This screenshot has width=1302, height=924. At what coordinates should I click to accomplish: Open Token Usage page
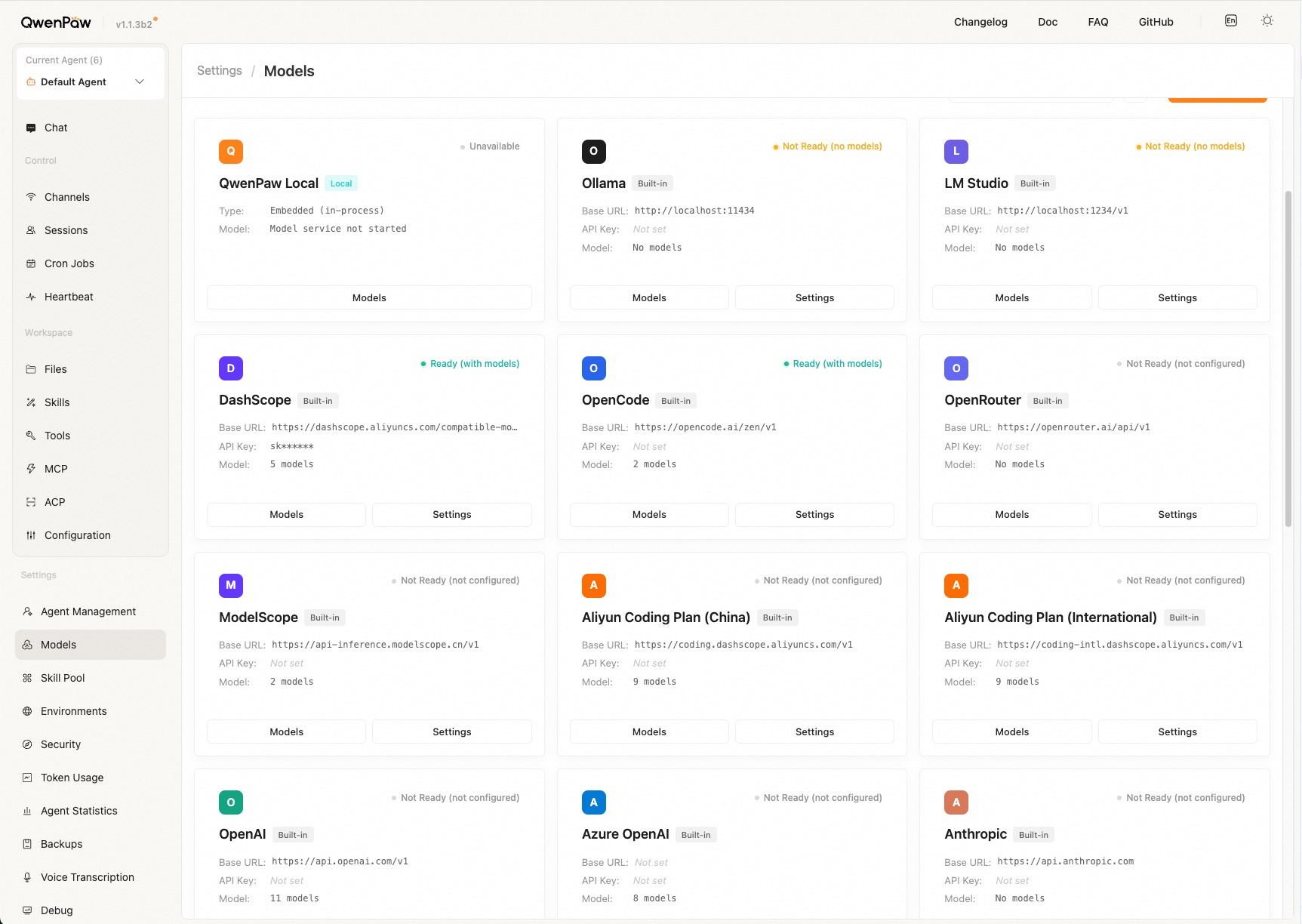[x=91, y=778]
